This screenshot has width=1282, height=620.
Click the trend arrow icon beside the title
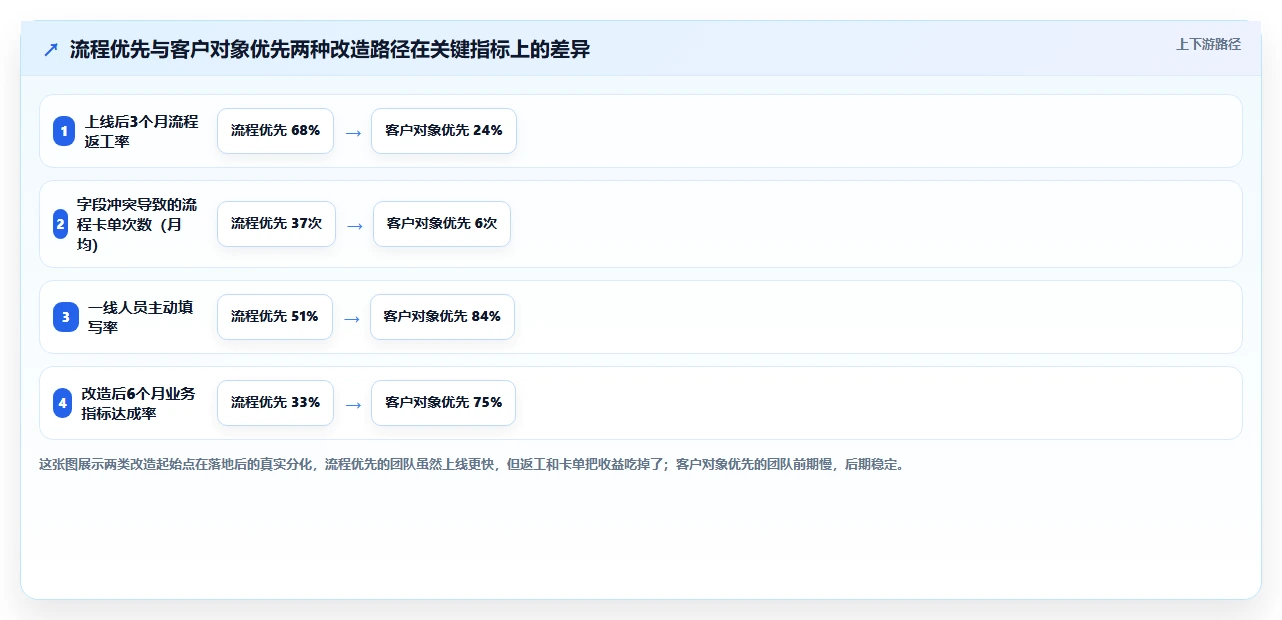51,50
